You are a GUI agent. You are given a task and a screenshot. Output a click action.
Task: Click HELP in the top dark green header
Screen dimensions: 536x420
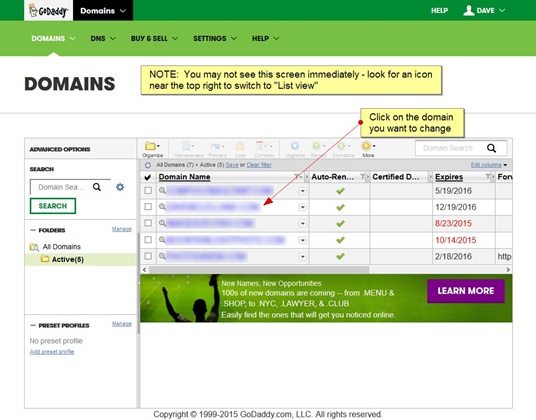tap(439, 11)
